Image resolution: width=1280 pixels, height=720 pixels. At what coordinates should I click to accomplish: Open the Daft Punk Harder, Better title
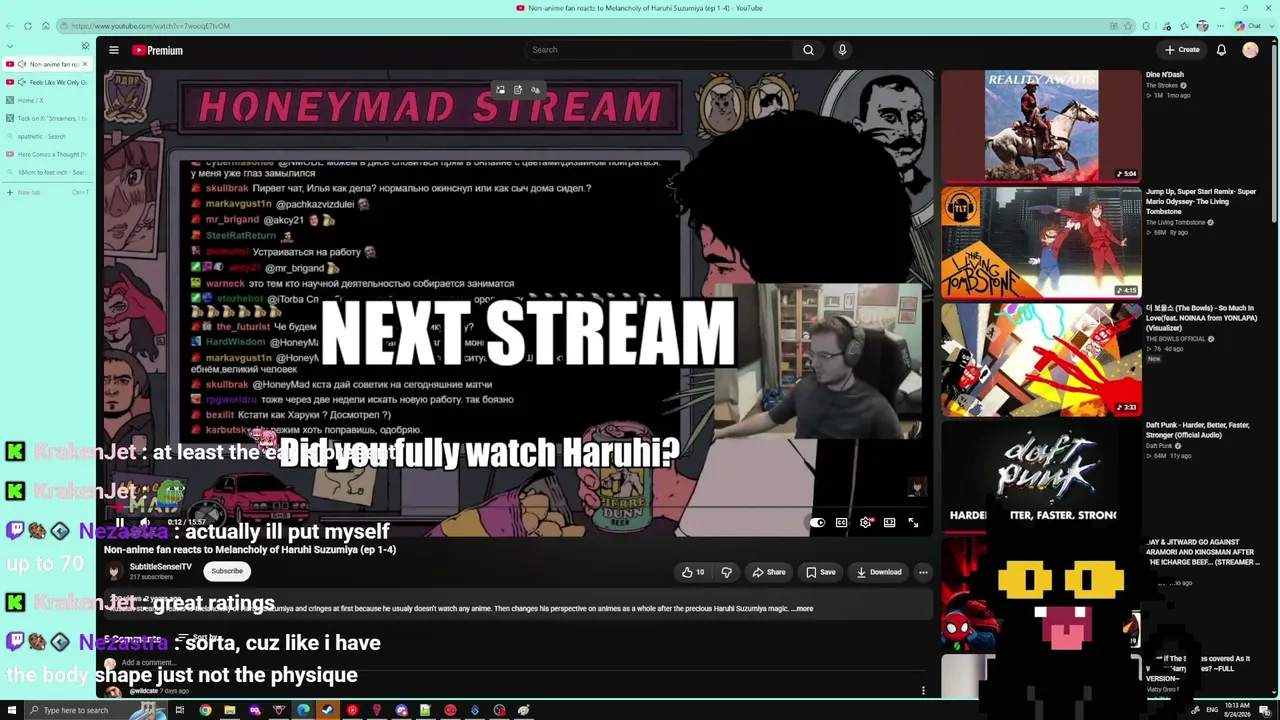1197,430
